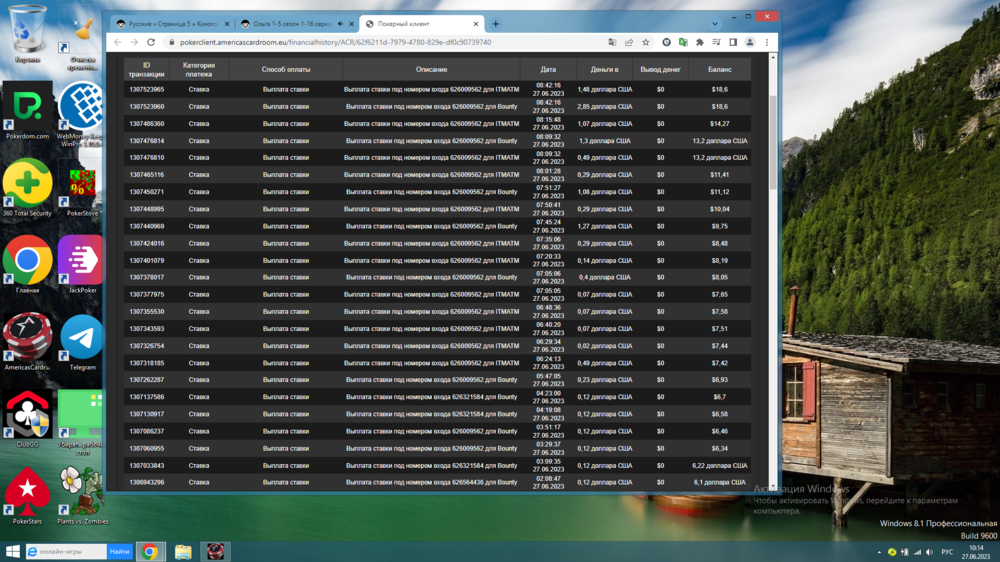Open the Telegram desktop shortcut
The image size is (1000, 562).
82,342
